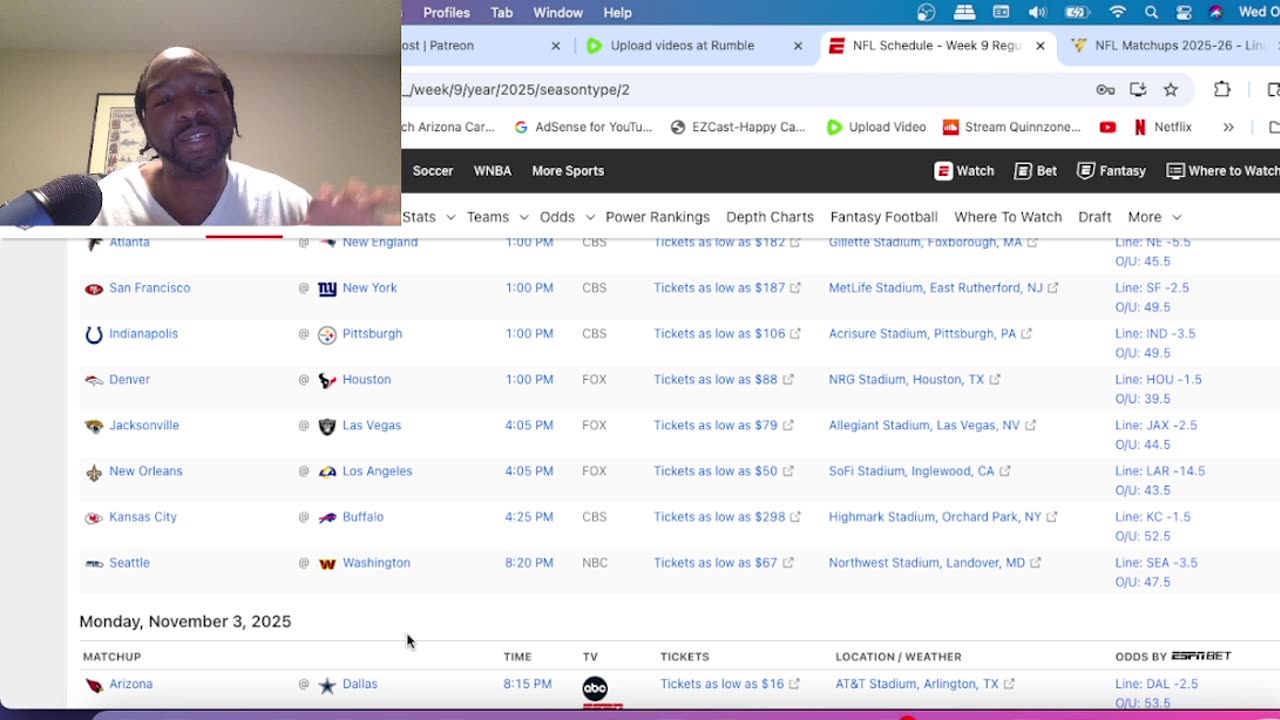This screenshot has width=1280, height=720.
Task: Go to Power Rankings page
Action: (657, 217)
